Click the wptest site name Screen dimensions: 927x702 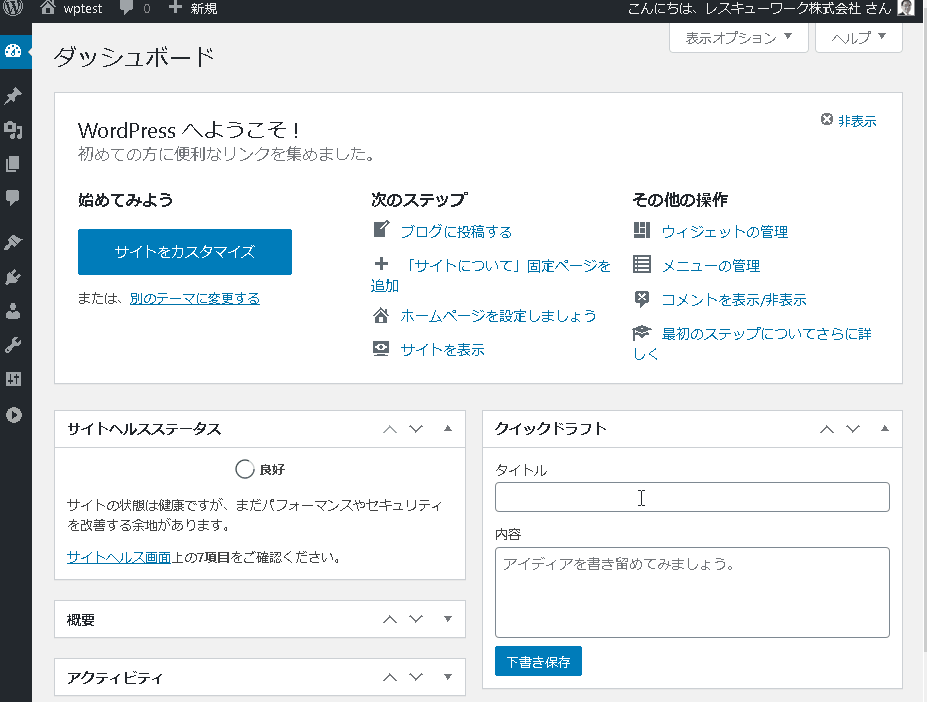pyautogui.click(x=83, y=8)
